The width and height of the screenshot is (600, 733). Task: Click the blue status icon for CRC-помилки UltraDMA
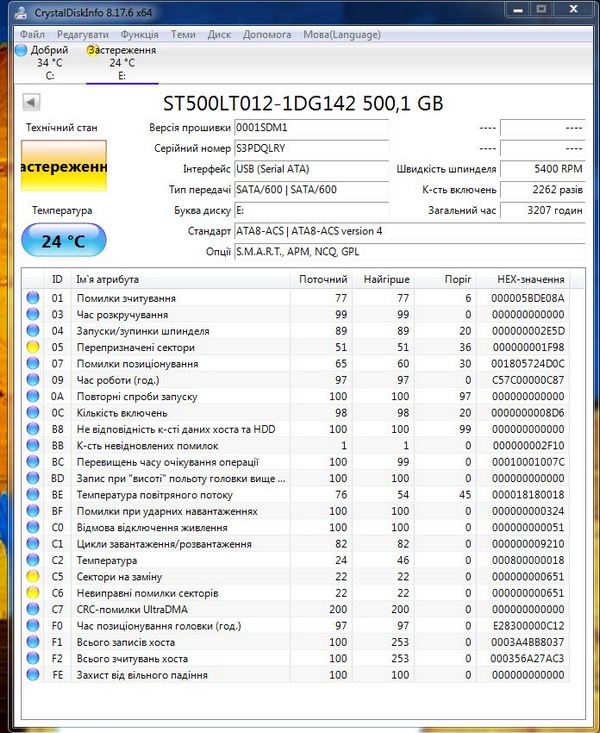(x=34, y=610)
